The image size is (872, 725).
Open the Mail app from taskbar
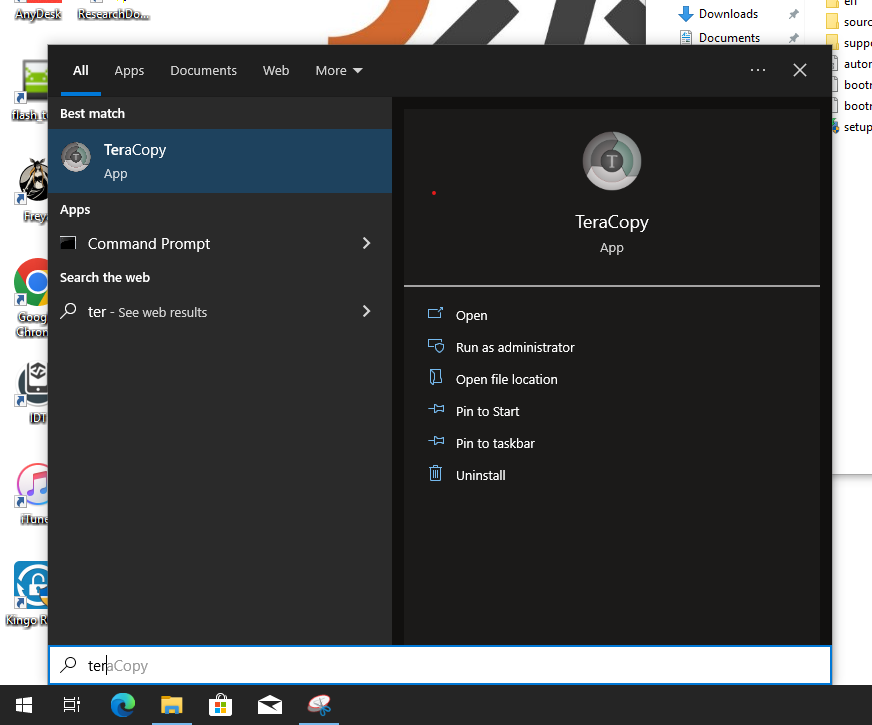(270, 705)
